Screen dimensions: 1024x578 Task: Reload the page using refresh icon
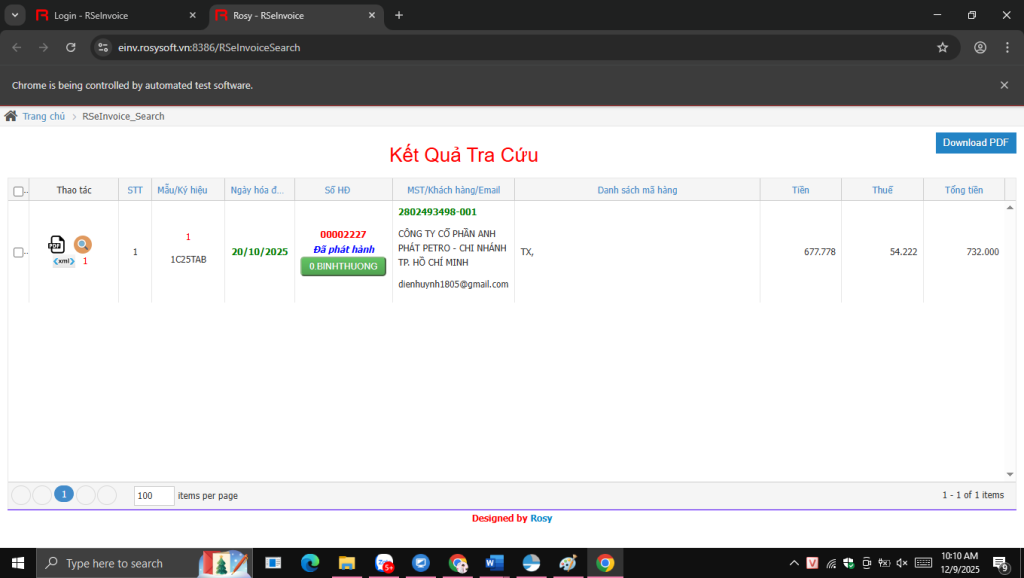tap(71, 47)
